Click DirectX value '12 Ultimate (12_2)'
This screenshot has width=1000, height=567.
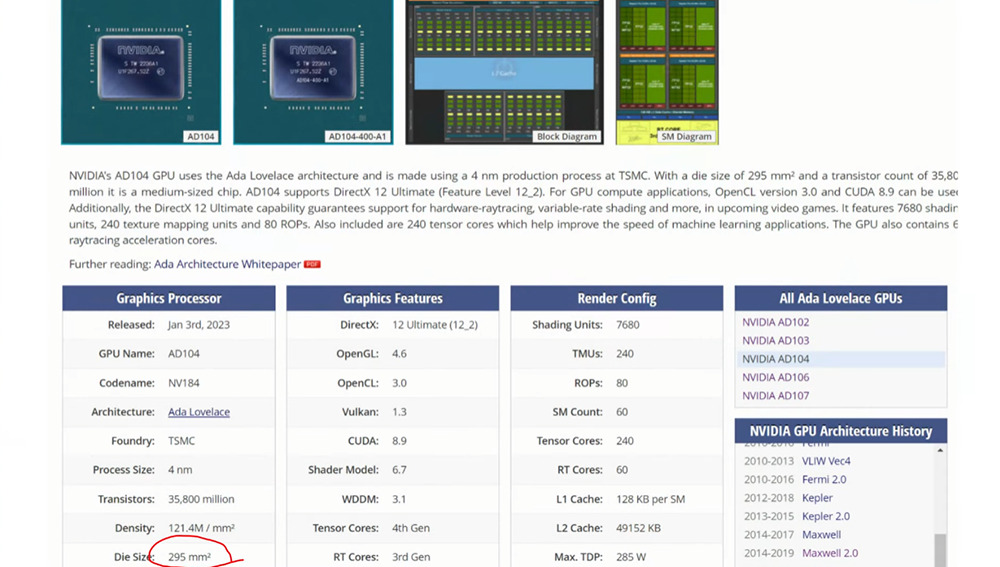click(435, 325)
